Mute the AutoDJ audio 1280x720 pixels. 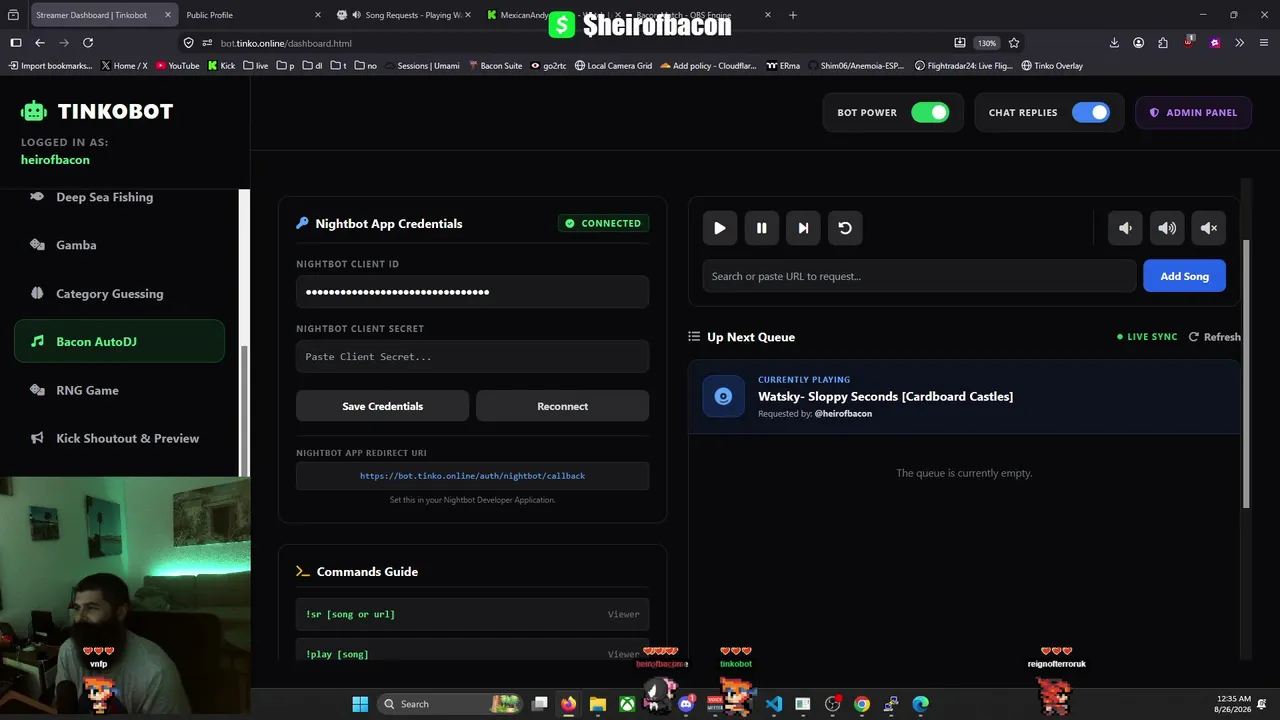1209,228
